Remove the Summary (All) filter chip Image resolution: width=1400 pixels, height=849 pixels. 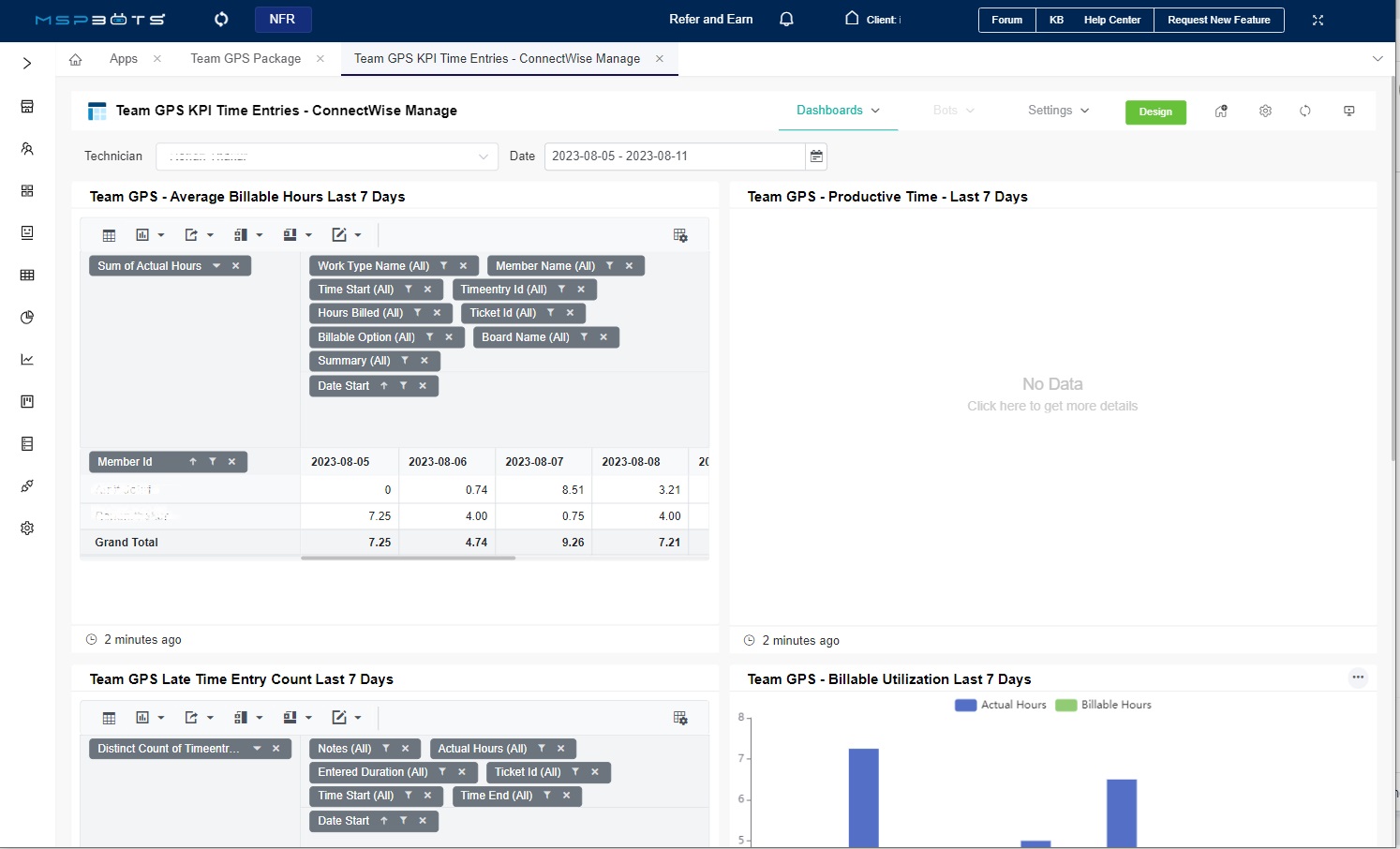tap(424, 360)
